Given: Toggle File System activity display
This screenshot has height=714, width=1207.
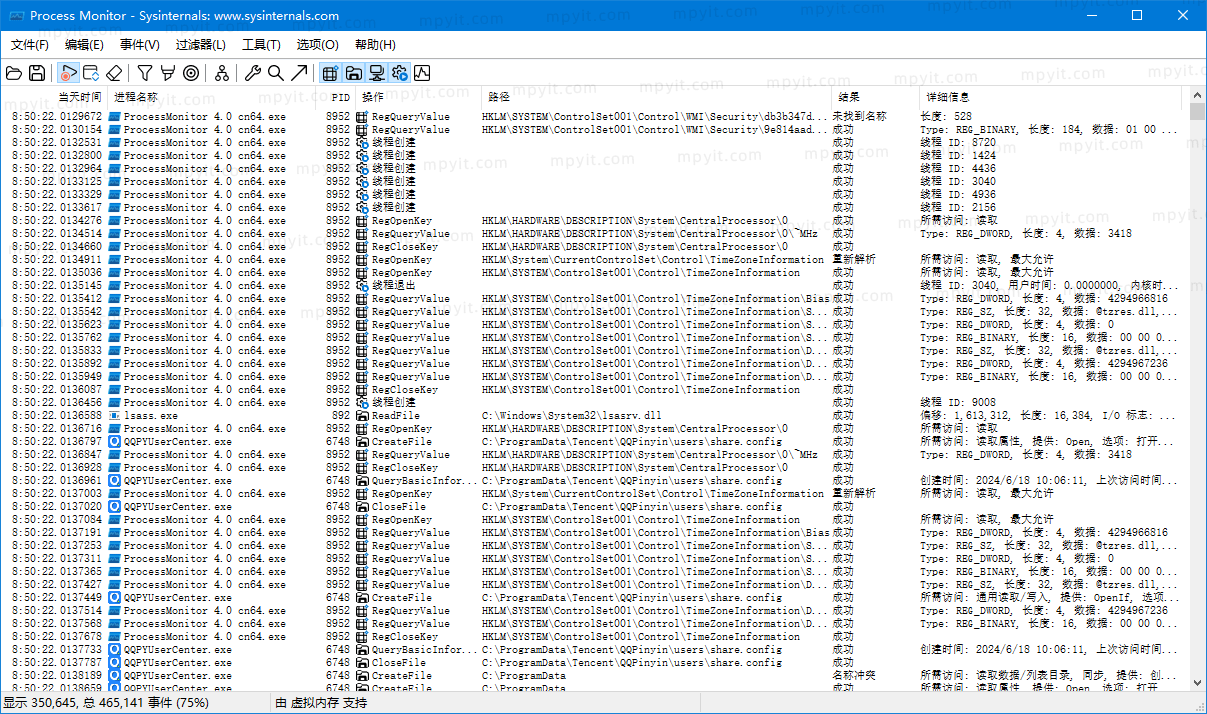Looking at the screenshot, I should click(x=353, y=73).
